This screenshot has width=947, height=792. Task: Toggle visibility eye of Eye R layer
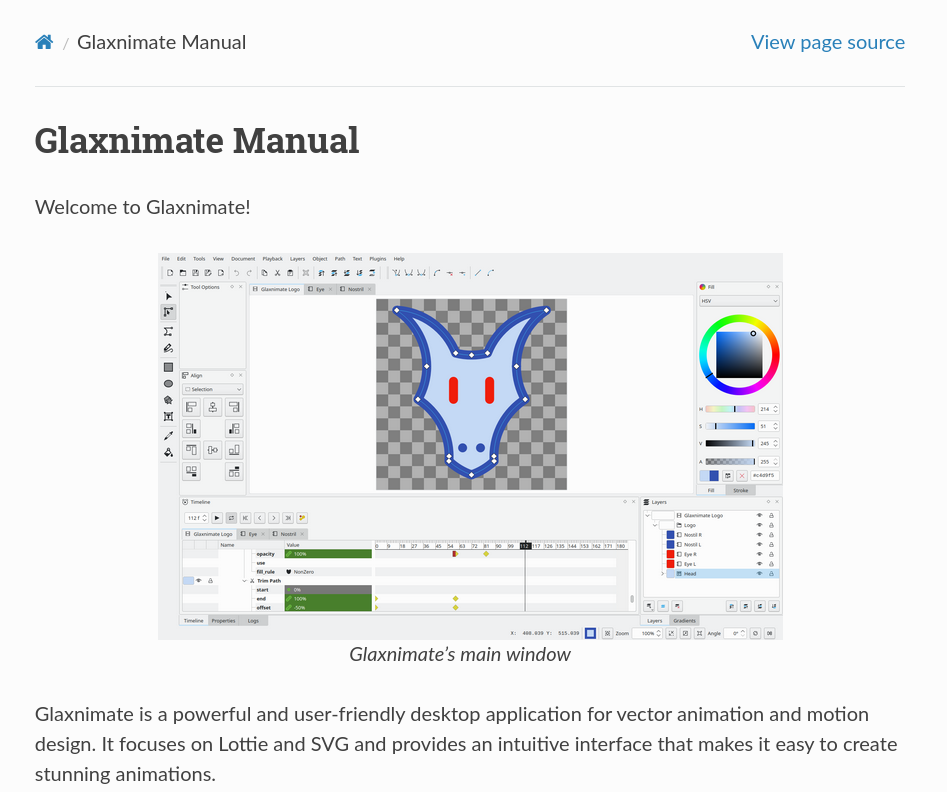pyautogui.click(x=760, y=555)
